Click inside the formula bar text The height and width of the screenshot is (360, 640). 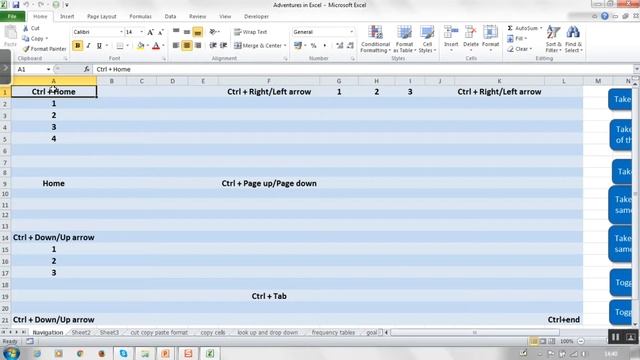tap(113, 69)
